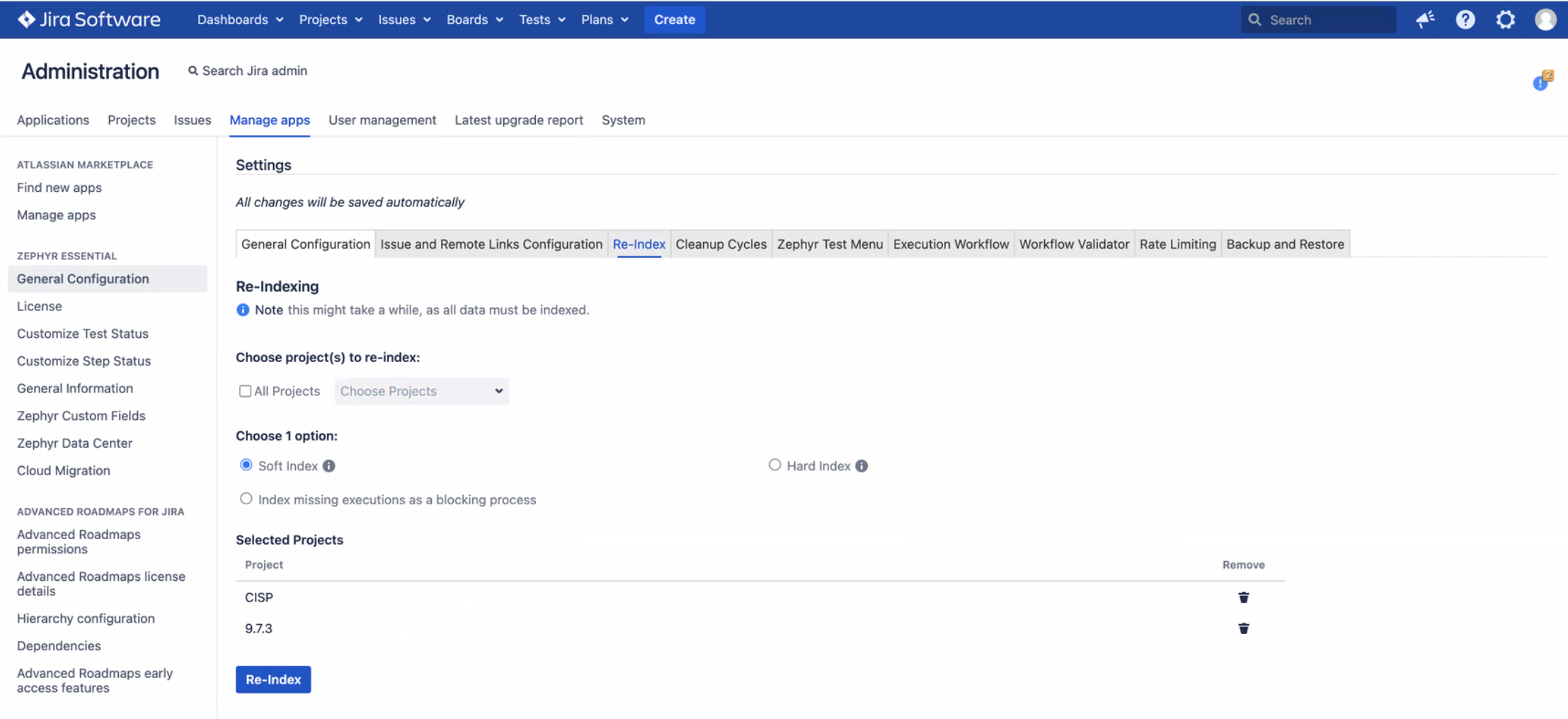Open the help question mark icon

click(x=1465, y=20)
